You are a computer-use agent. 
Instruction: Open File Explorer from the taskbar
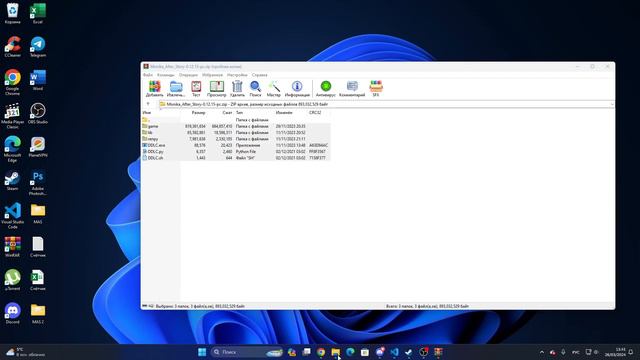click(336, 352)
